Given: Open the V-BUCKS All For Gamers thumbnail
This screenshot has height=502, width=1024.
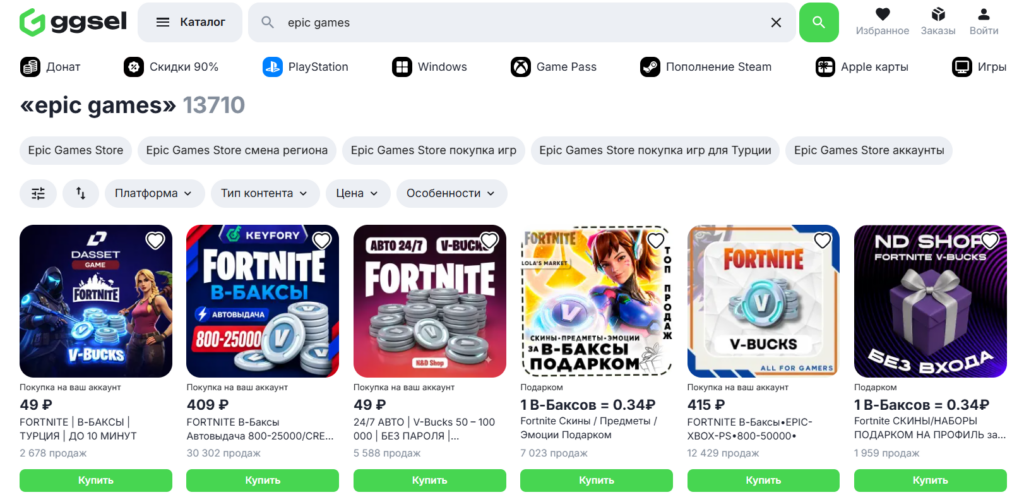Looking at the screenshot, I should pos(763,301).
